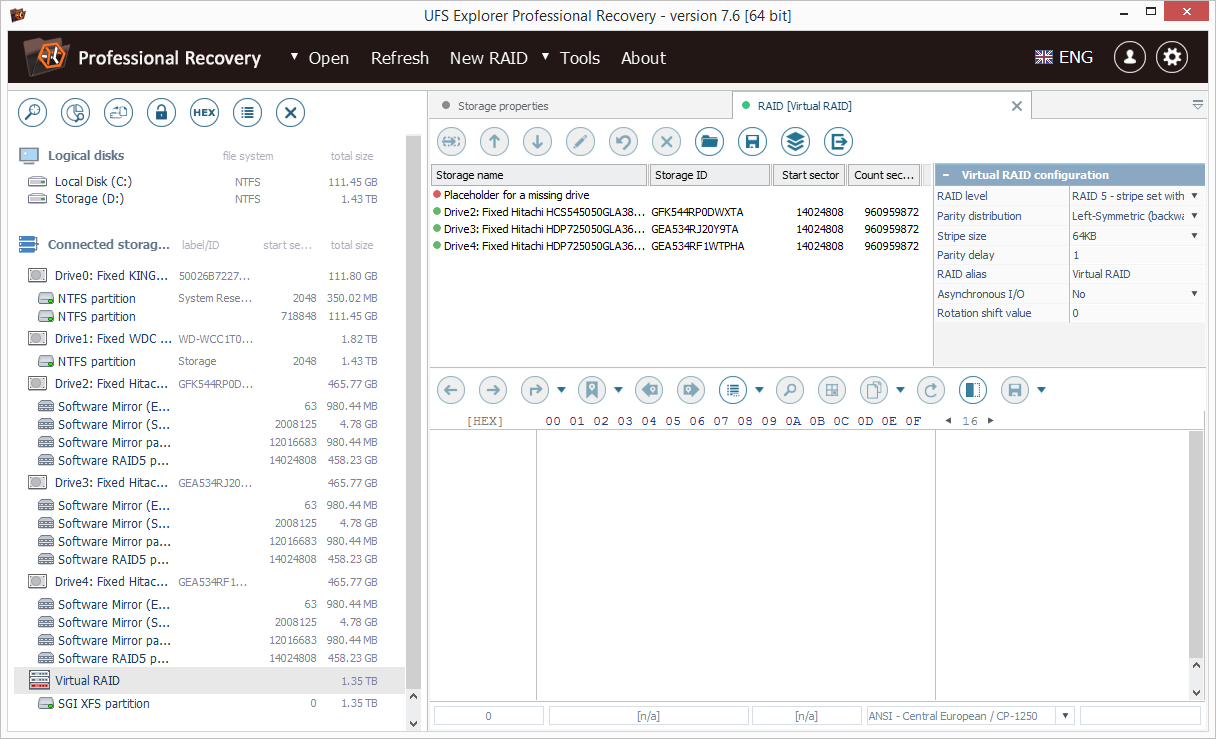Screen dimensions: 1216x739
Task: Click the X close storage icon in left toolbar
Action: coord(290,113)
